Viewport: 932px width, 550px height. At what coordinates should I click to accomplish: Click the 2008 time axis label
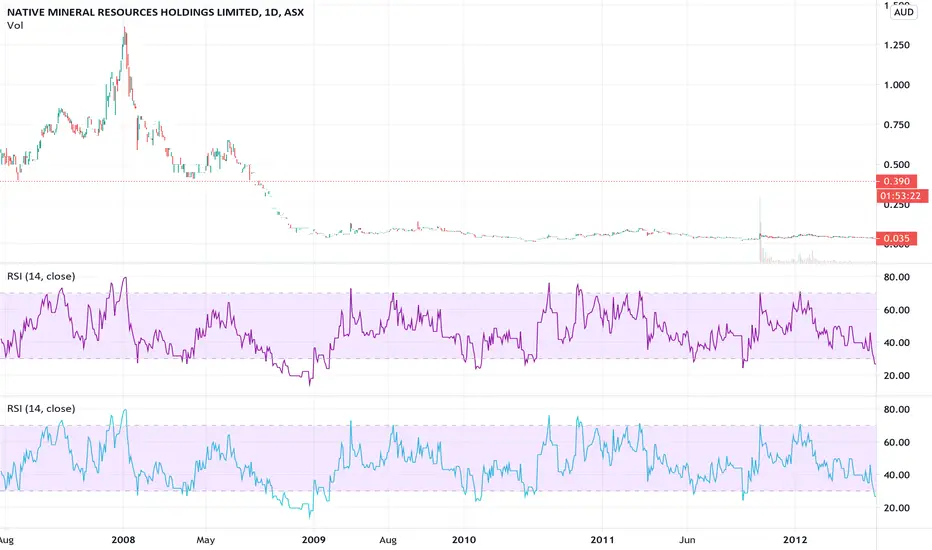pyautogui.click(x=123, y=540)
